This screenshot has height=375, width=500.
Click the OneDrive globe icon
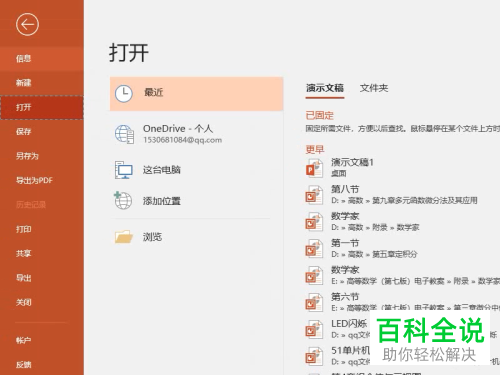pos(124,134)
